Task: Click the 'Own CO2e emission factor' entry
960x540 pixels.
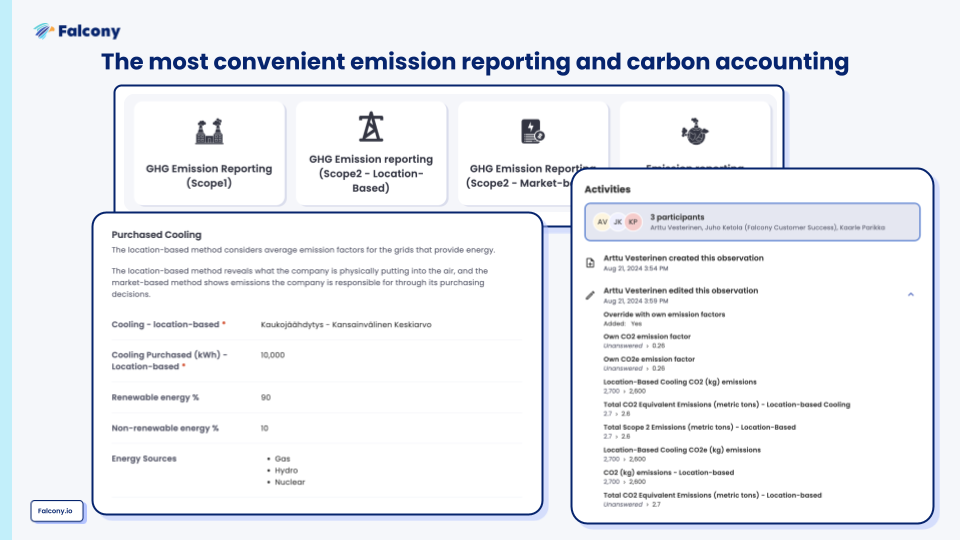Action: tap(649, 359)
